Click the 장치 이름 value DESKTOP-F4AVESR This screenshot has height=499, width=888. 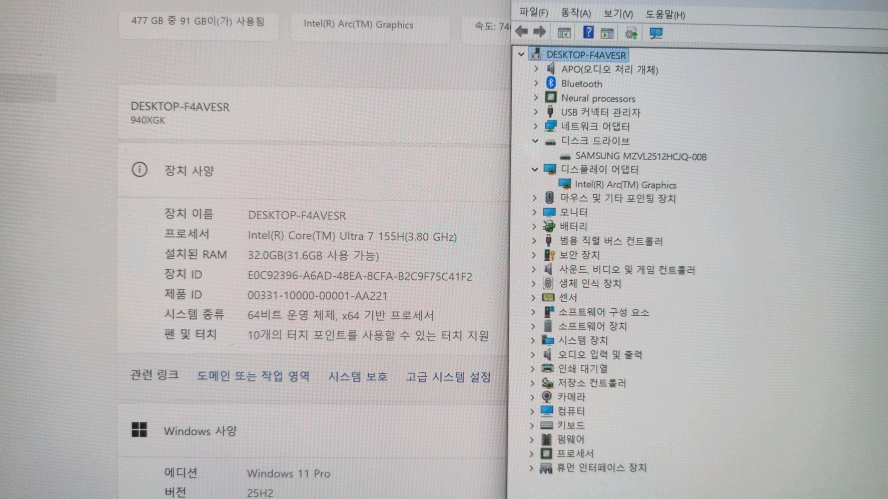pyautogui.click(x=297, y=215)
